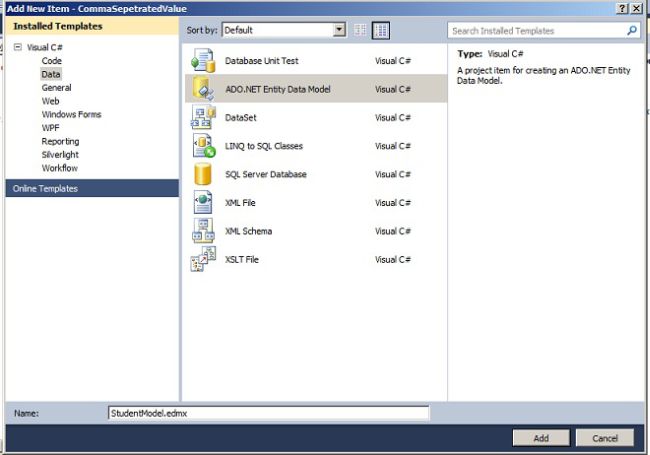This screenshot has width=650, height=455.
Task: Click the ADO.NET Entity Data Model icon
Action: coord(203,89)
